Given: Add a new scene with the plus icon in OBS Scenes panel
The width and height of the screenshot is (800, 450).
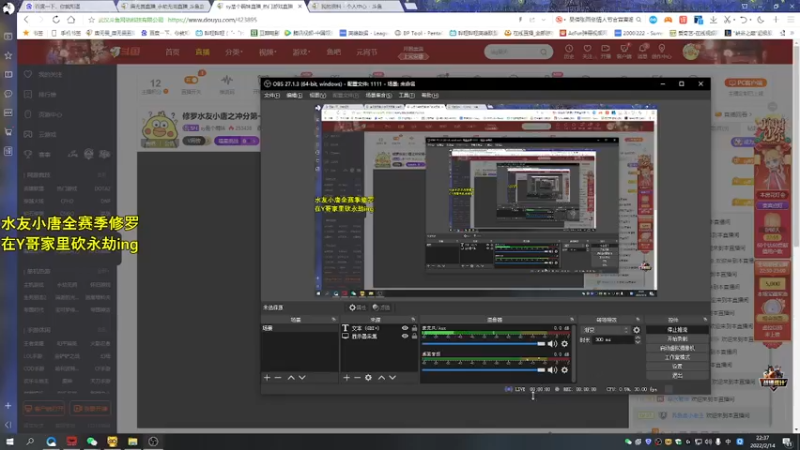Looking at the screenshot, I should (267, 378).
